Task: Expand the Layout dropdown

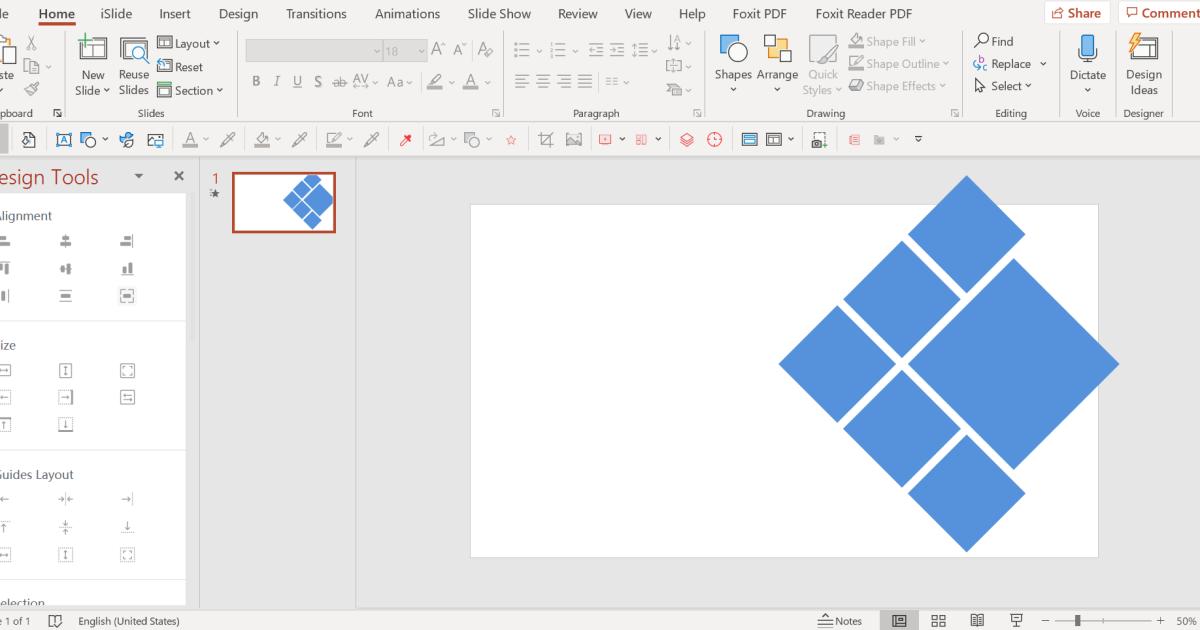Action: (189, 44)
